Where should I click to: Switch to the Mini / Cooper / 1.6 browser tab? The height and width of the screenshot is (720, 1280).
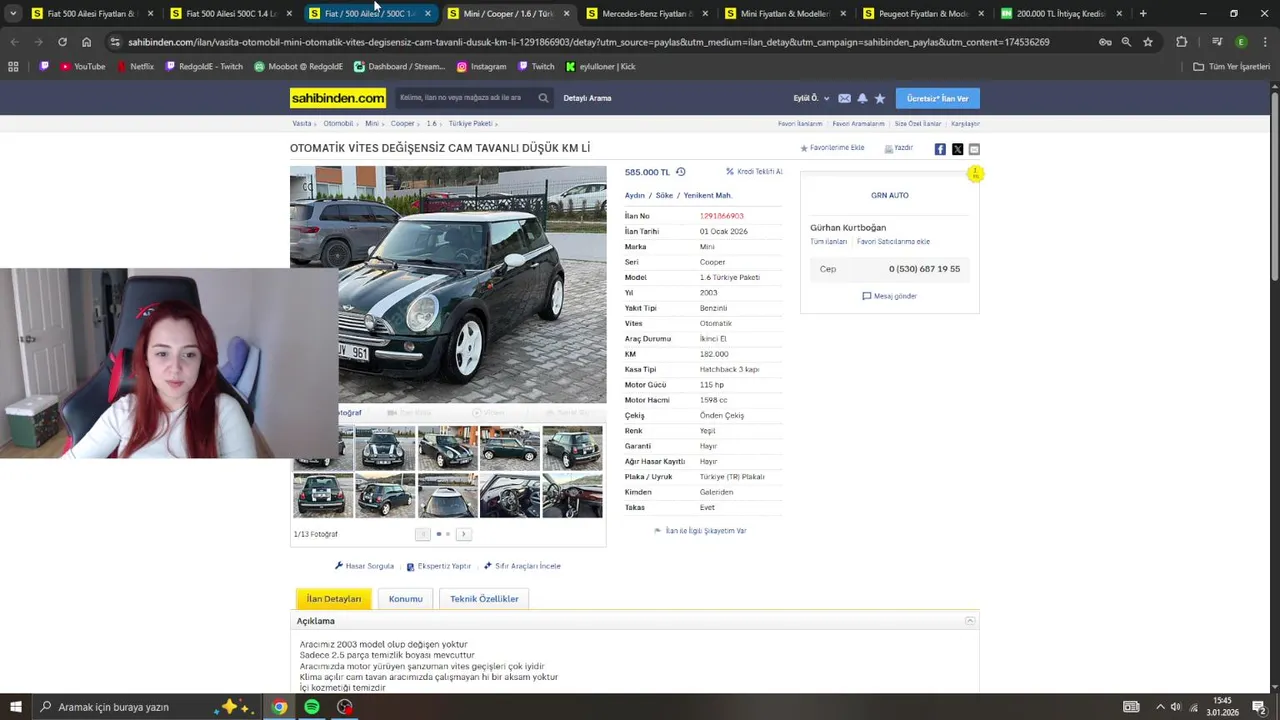pos(508,14)
